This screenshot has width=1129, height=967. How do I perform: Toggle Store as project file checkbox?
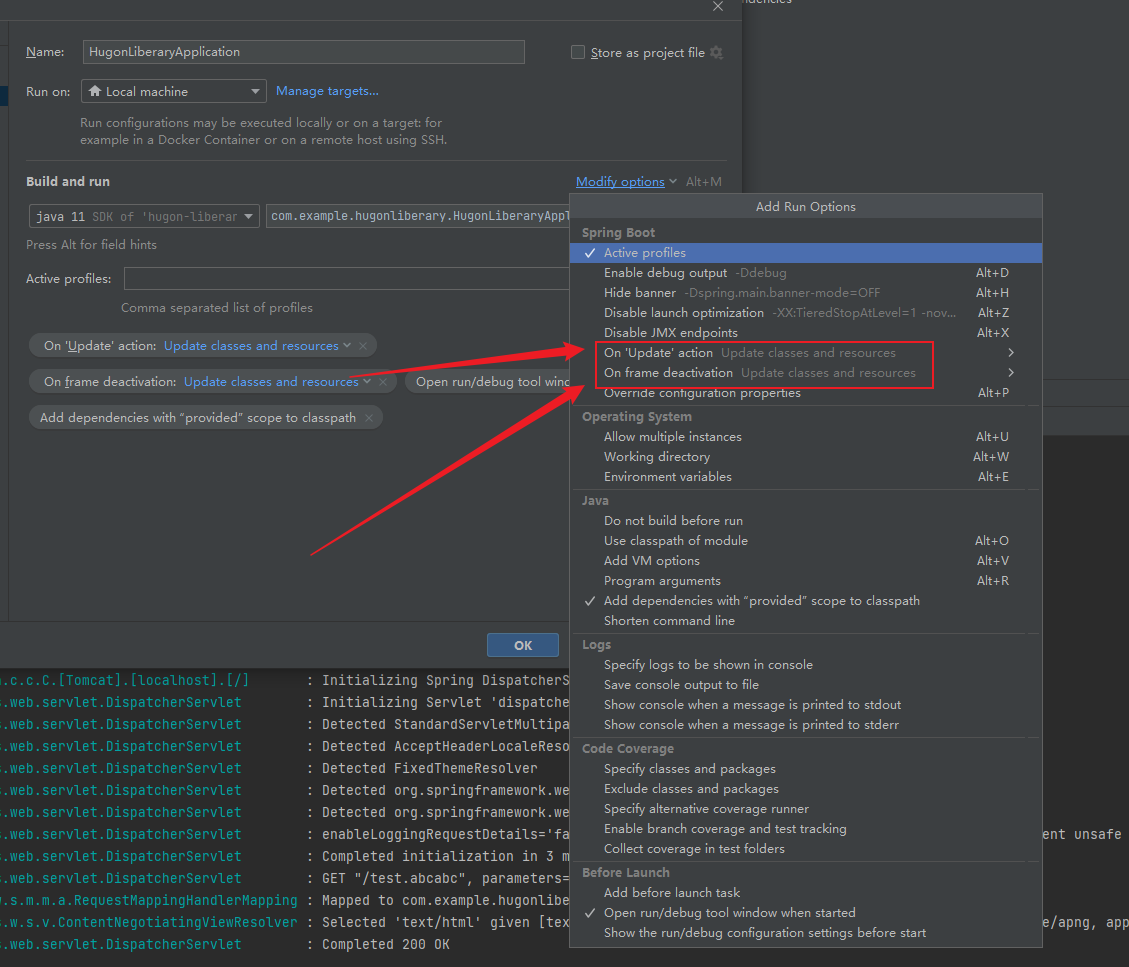point(577,52)
